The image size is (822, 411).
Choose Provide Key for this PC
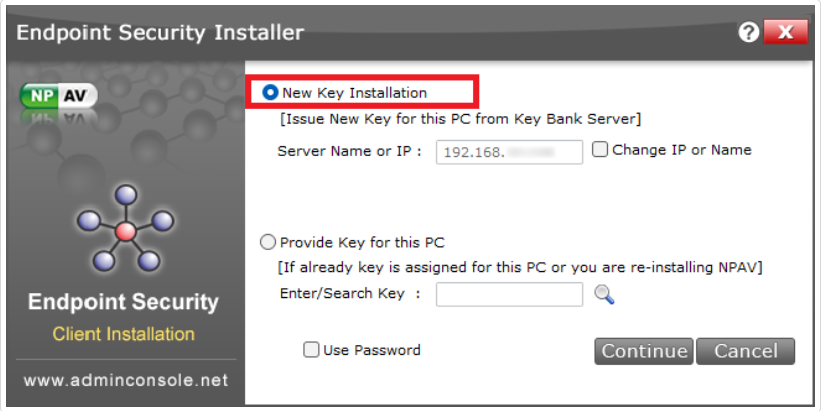(267, 242)
